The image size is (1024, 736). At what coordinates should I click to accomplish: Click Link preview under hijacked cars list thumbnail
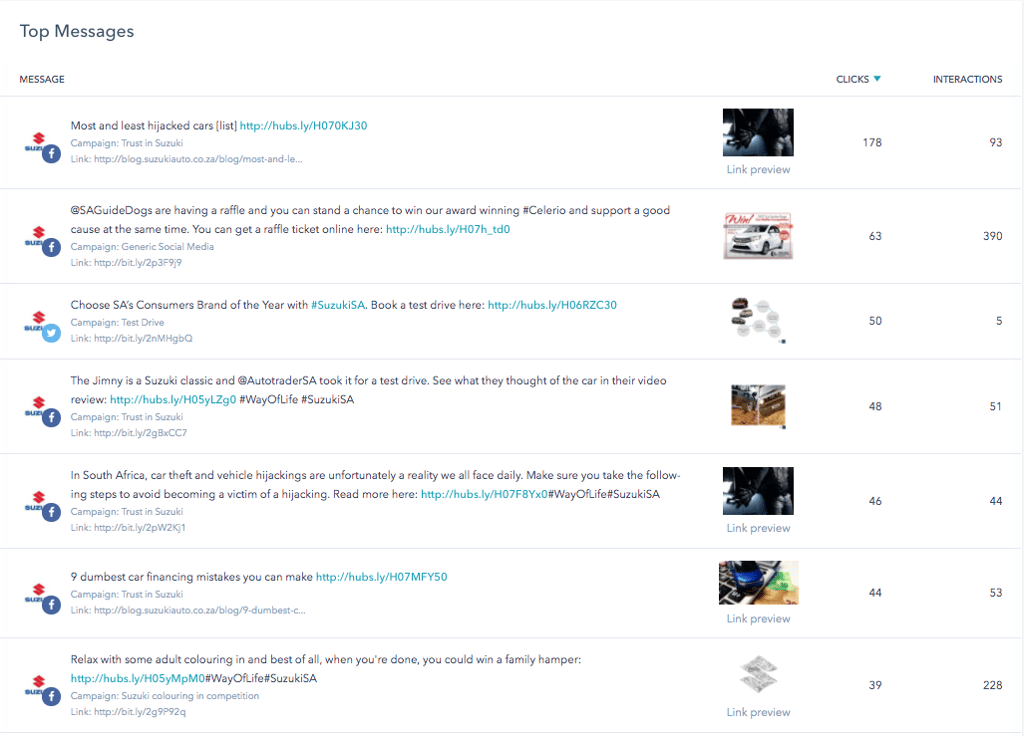pyautogui.click(x=758, y=170)
